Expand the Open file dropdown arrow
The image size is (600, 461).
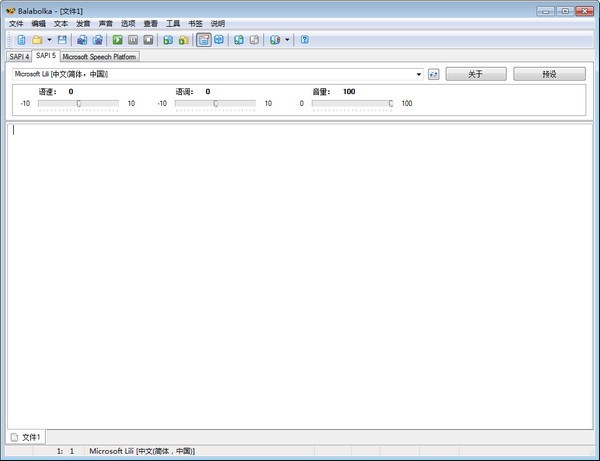pos(49,40)
